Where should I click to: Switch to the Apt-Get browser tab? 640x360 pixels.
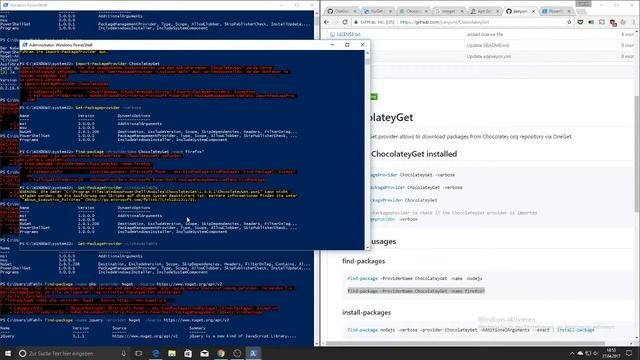[484, 11]
